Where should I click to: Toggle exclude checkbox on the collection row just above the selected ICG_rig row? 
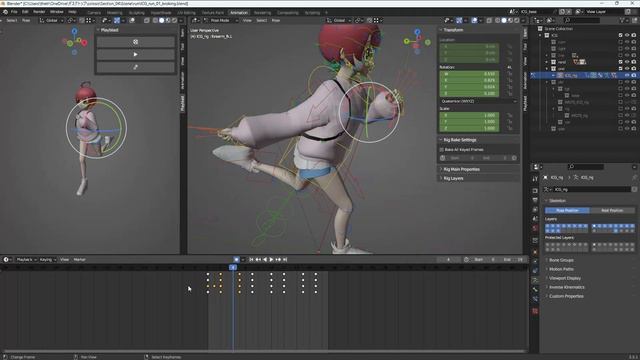click(620, 69)
